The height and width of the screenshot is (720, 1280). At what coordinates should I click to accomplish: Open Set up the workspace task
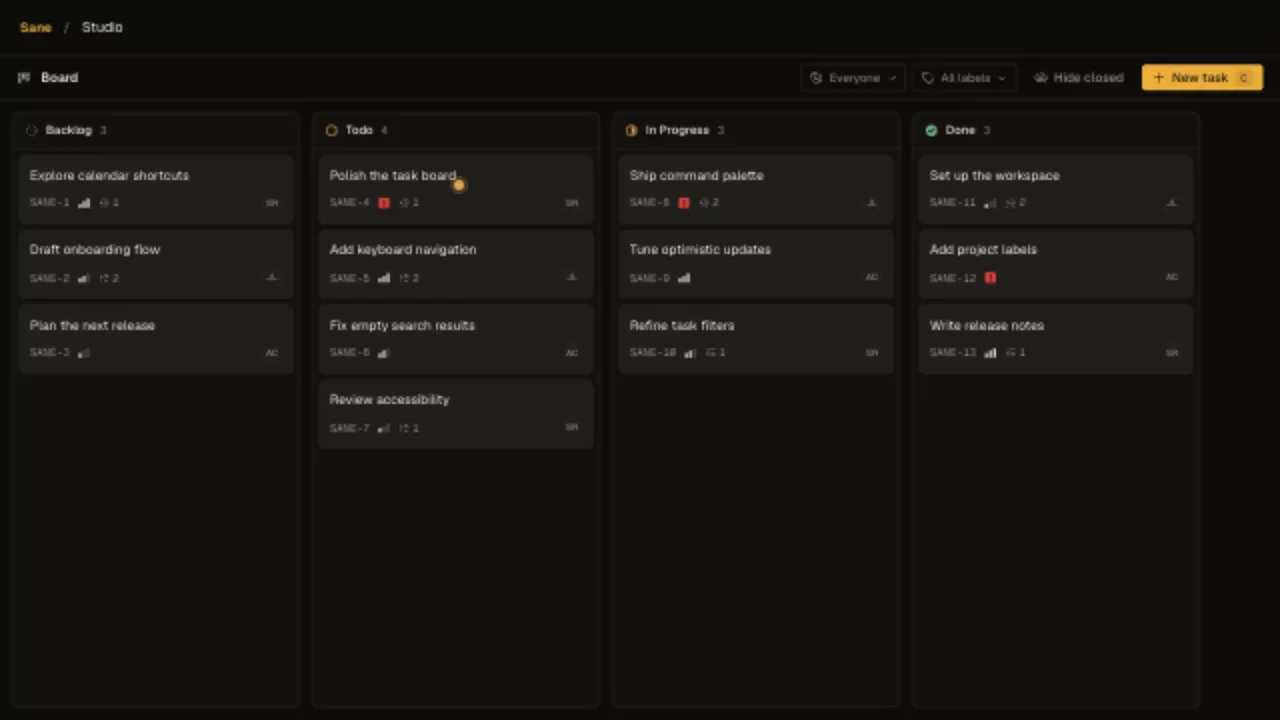[x=1055, y=188]
